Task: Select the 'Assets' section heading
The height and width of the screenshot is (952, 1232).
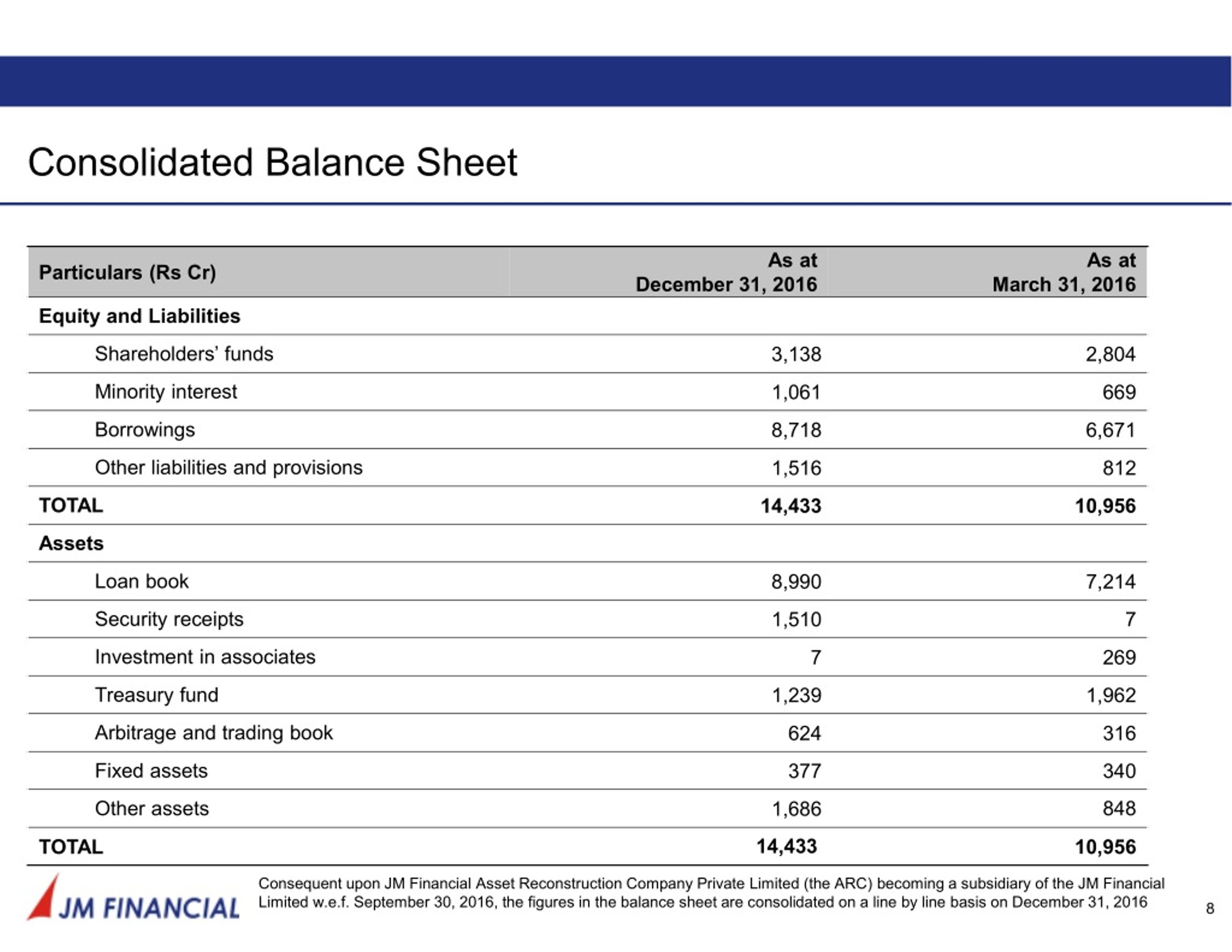Action: point(71,543)
